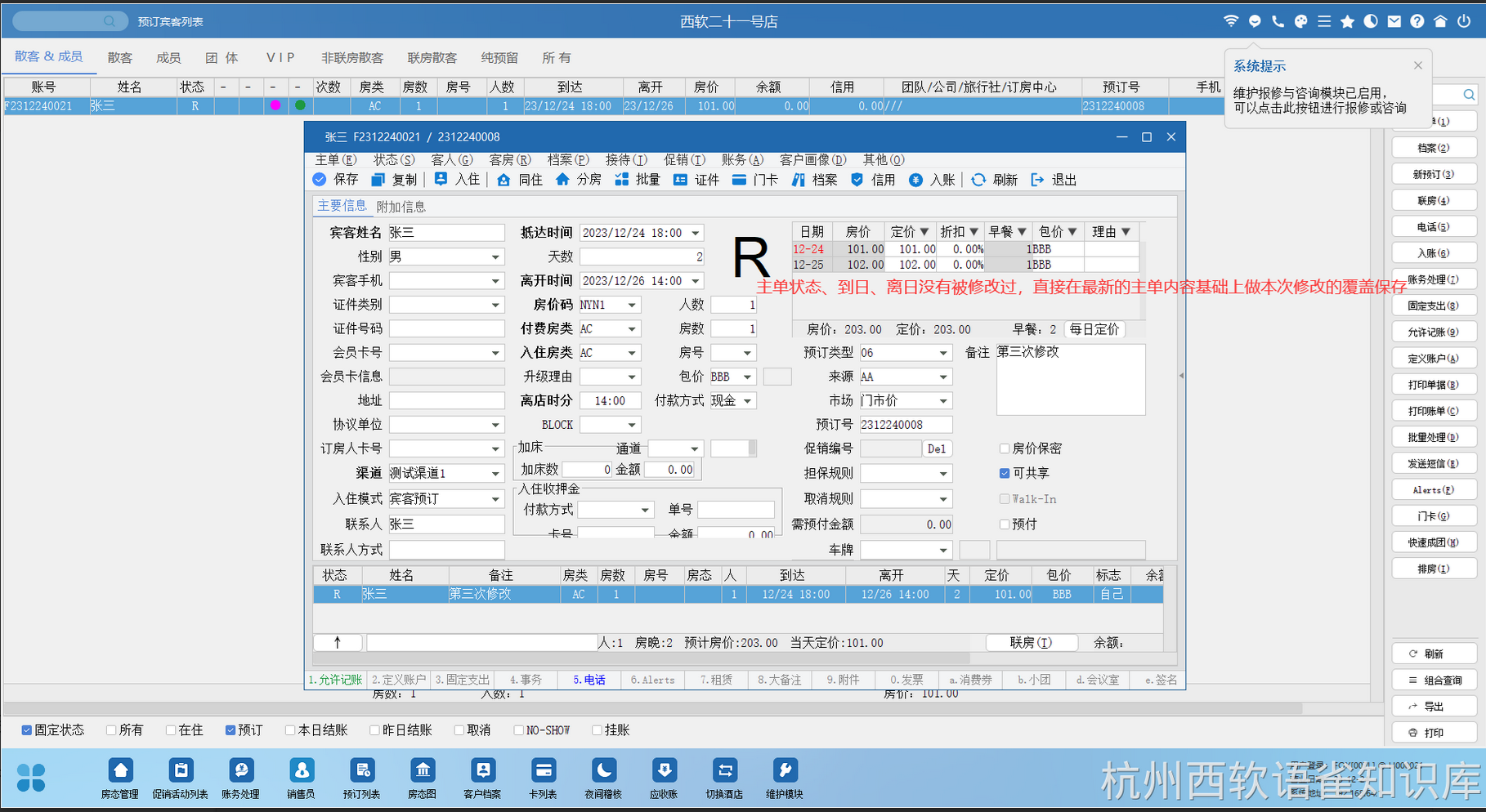Viewport: 1486px width, 812px height.
Task: Select the 纯预留 list tab
Action: click(x=499, y=58)
